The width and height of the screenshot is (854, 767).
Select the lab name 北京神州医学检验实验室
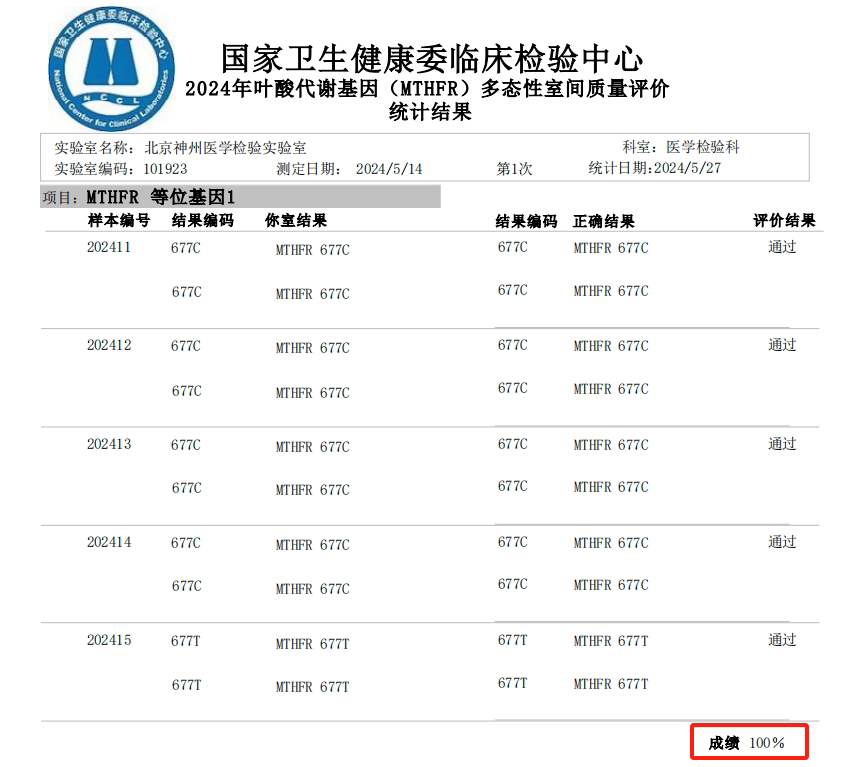point(225,148)
